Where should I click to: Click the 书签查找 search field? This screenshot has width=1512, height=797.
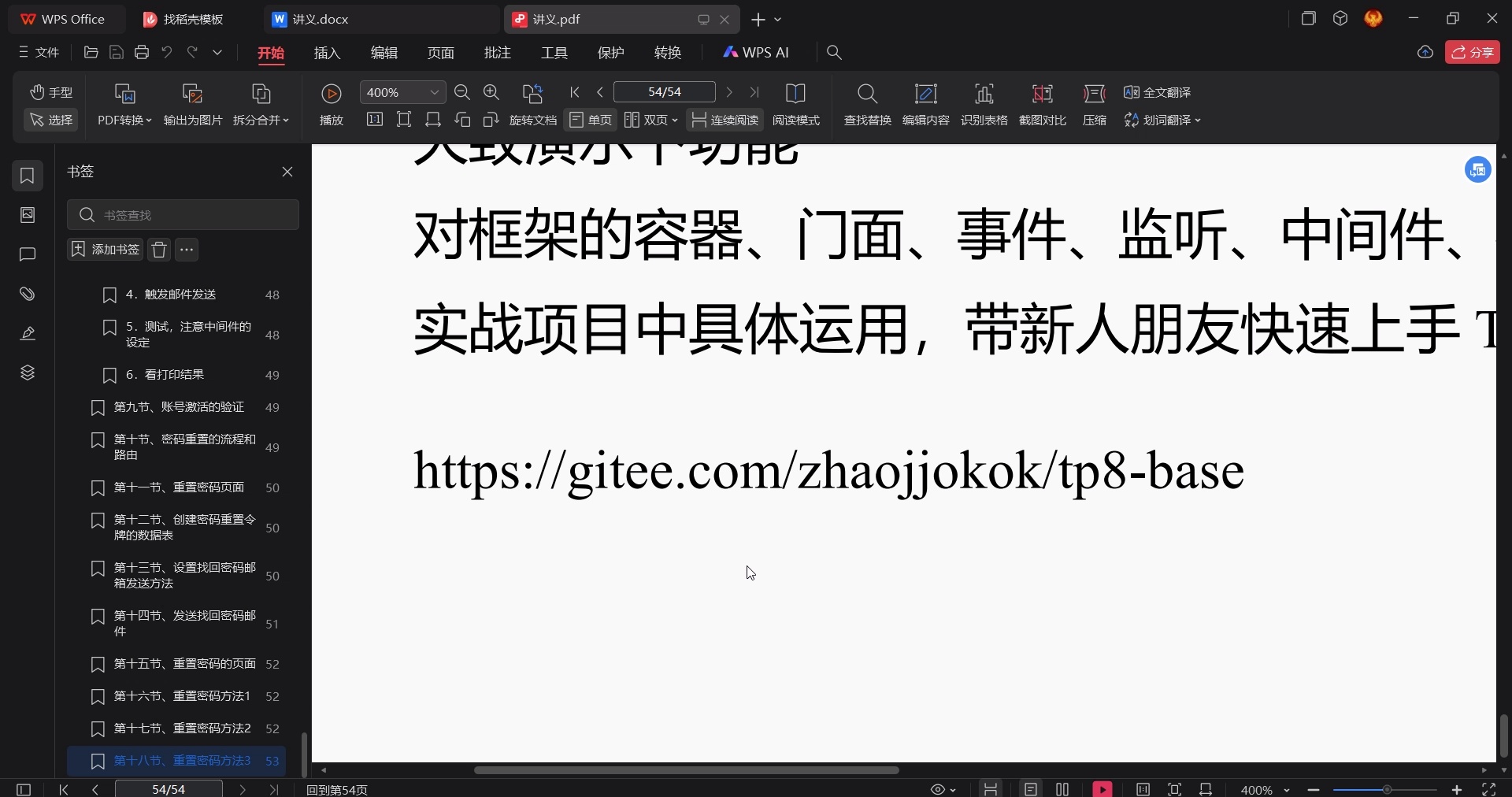[x=183, y=214]
